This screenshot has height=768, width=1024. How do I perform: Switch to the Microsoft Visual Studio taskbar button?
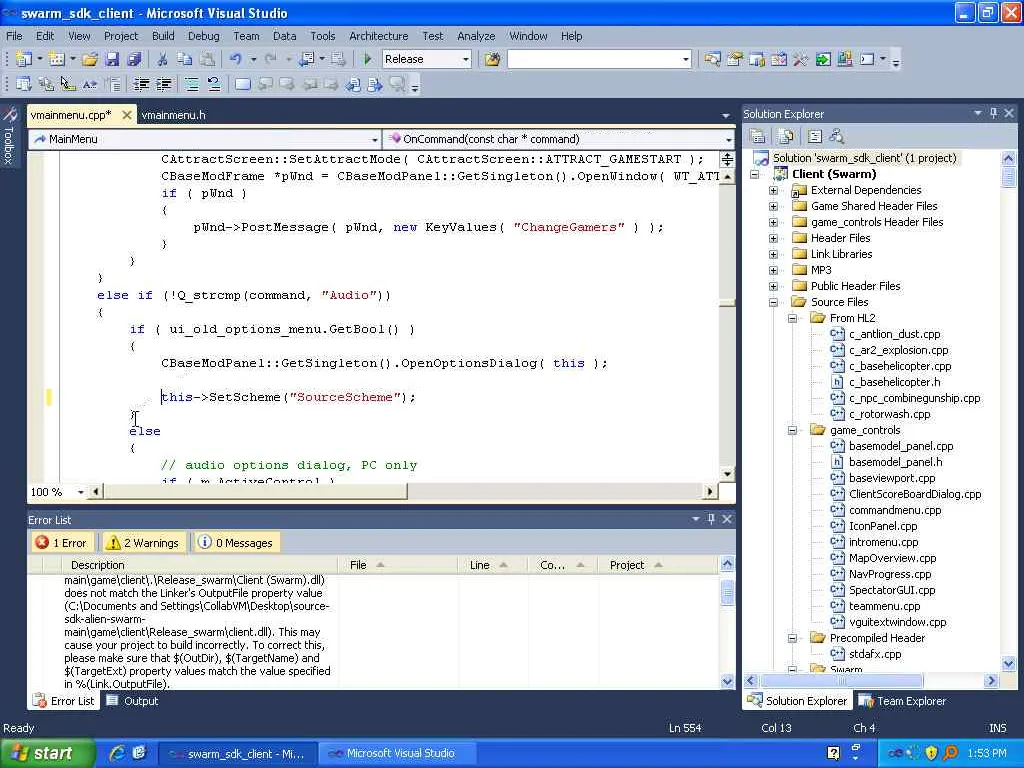pos(400,753)
